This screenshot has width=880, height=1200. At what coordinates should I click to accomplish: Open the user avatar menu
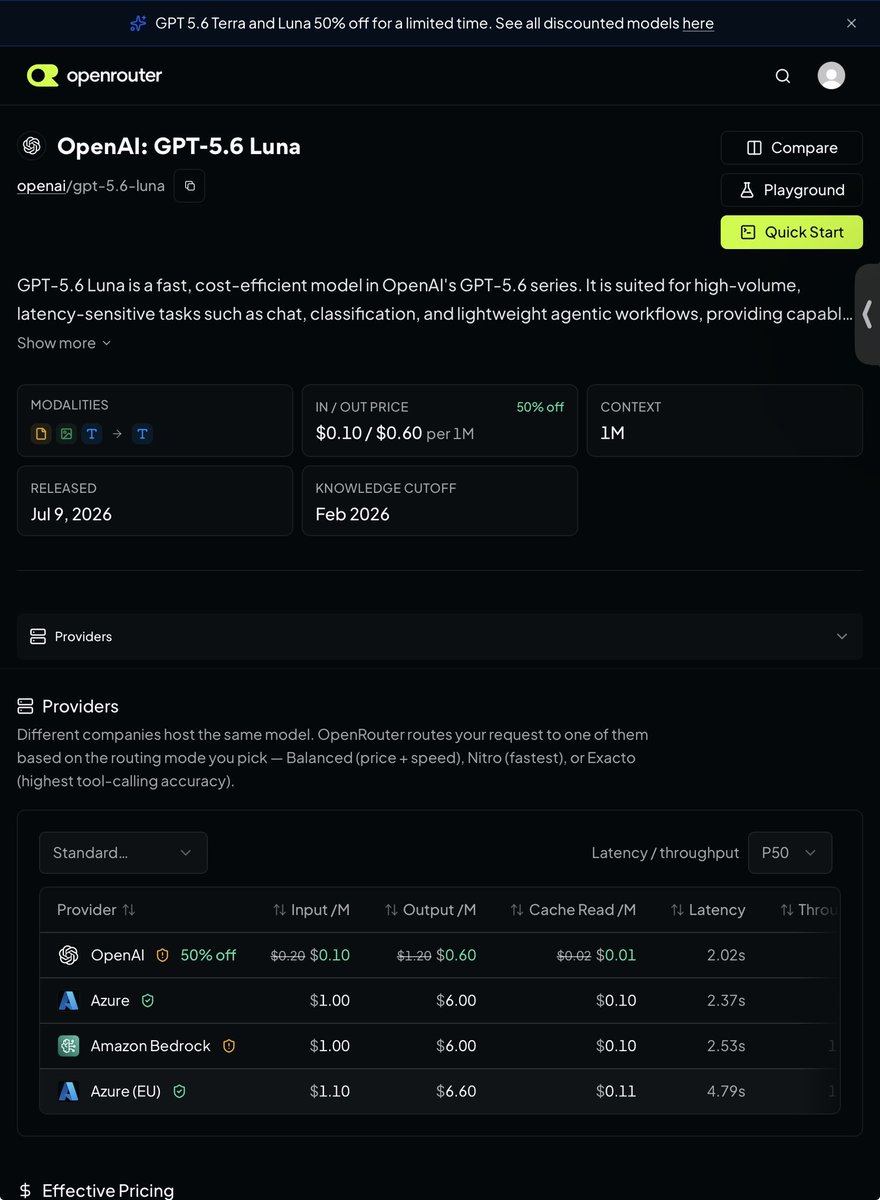(x=831, y=75)
